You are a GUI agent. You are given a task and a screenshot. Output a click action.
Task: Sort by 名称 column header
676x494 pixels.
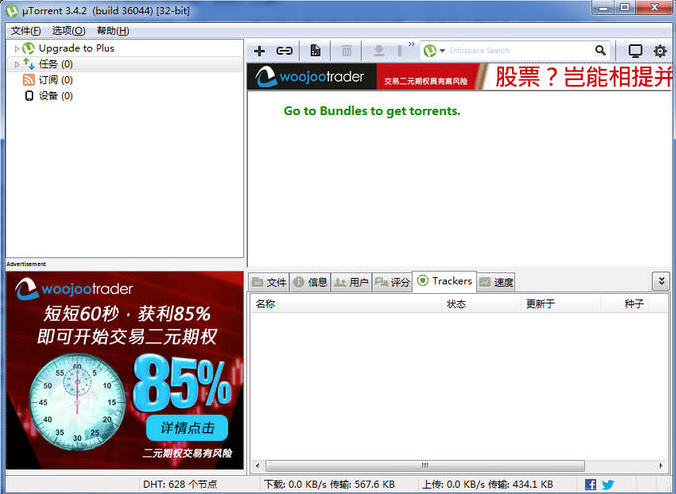point(347,304)
